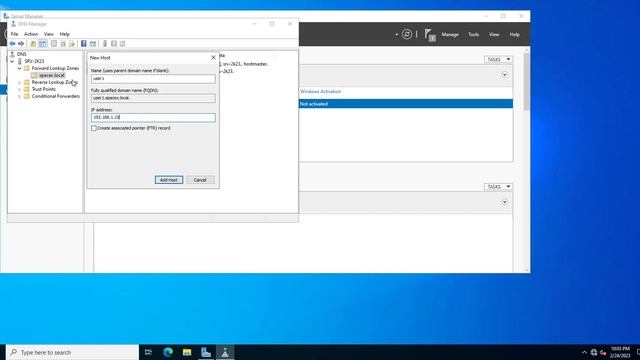This screenshot has width=640, height=360.
Task: Select Trust Points in the tree
Action: coord(44,89)
